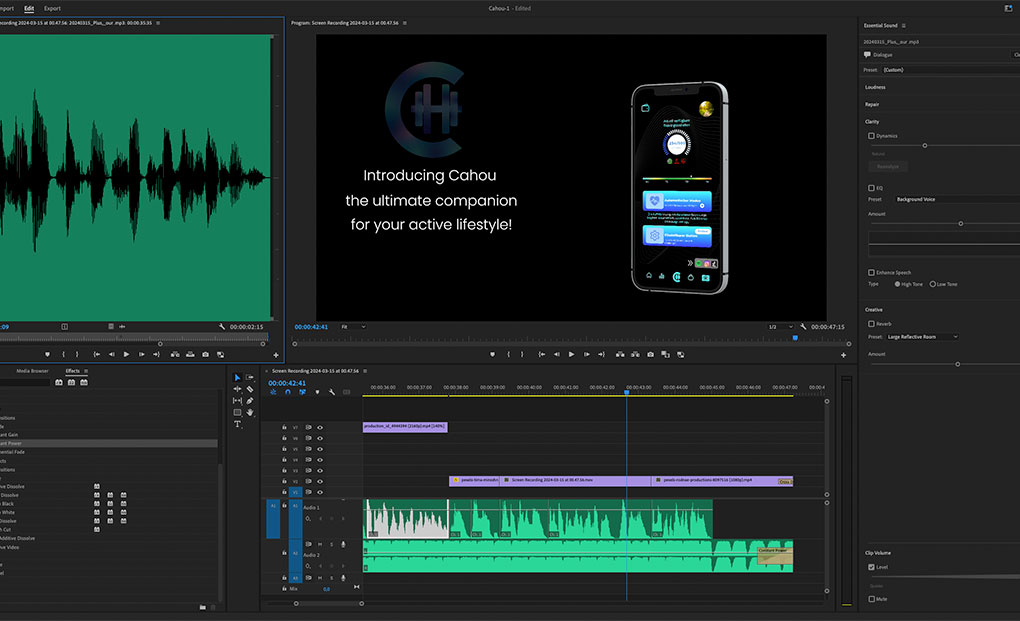
Task: Open the Effects panel menu icon
Action: (86, 371)
